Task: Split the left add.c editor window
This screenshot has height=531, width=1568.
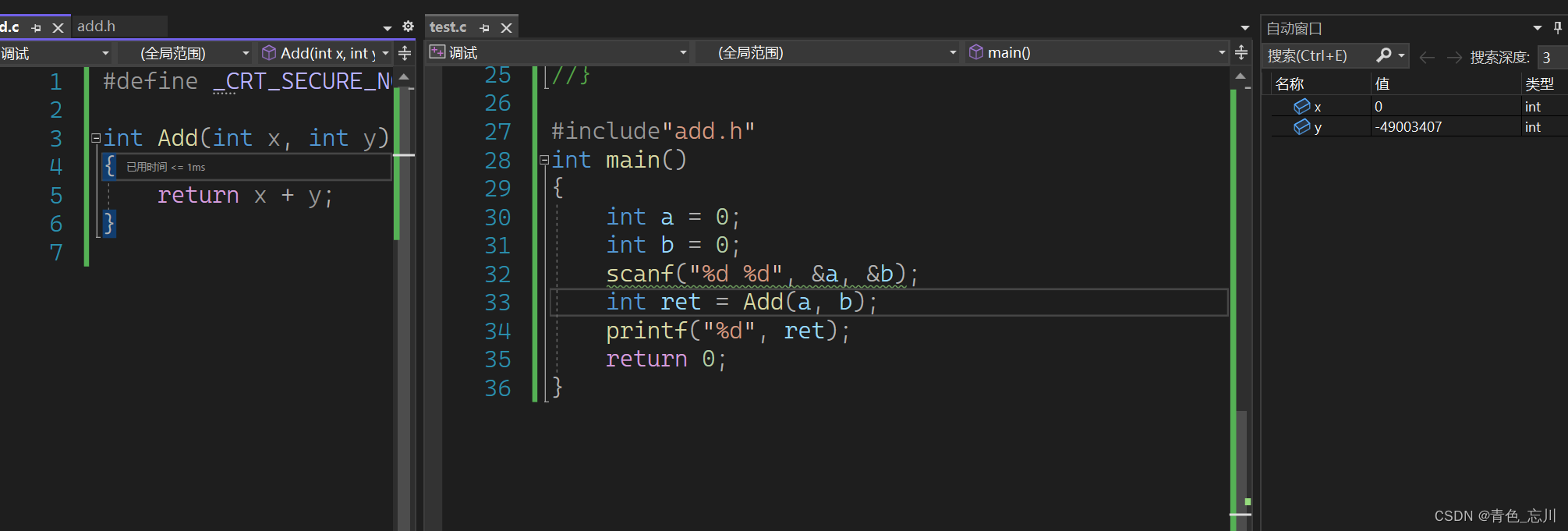Action: [405, 53]
